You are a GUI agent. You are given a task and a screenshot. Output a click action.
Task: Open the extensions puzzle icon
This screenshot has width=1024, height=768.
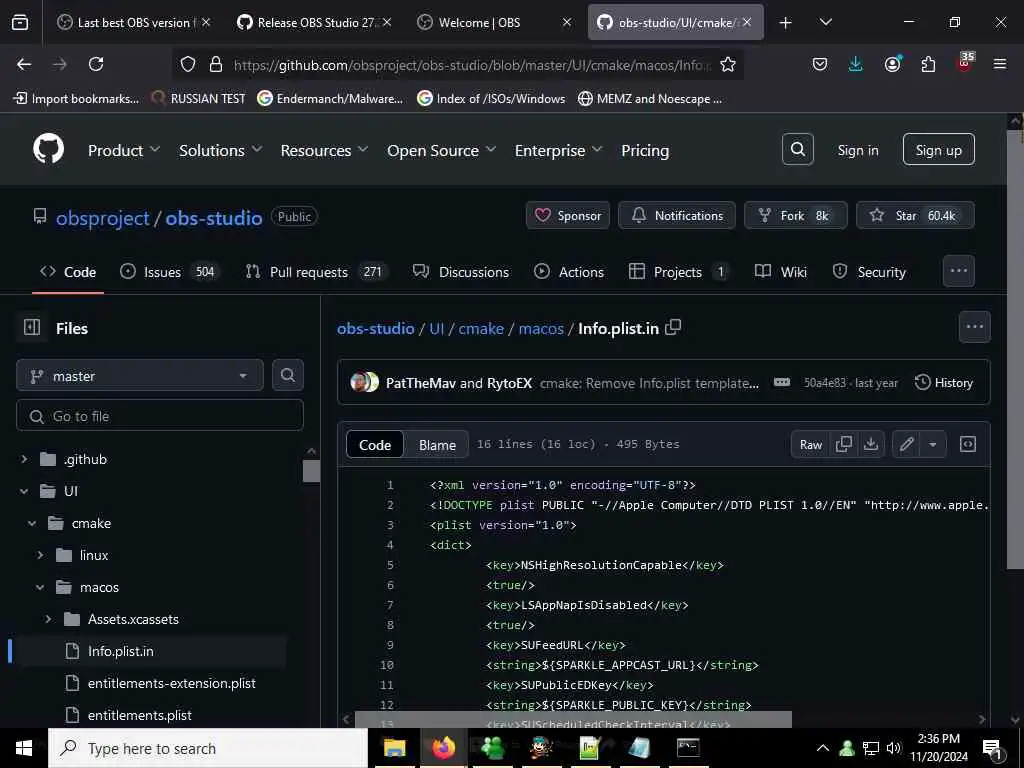[928, 64]
